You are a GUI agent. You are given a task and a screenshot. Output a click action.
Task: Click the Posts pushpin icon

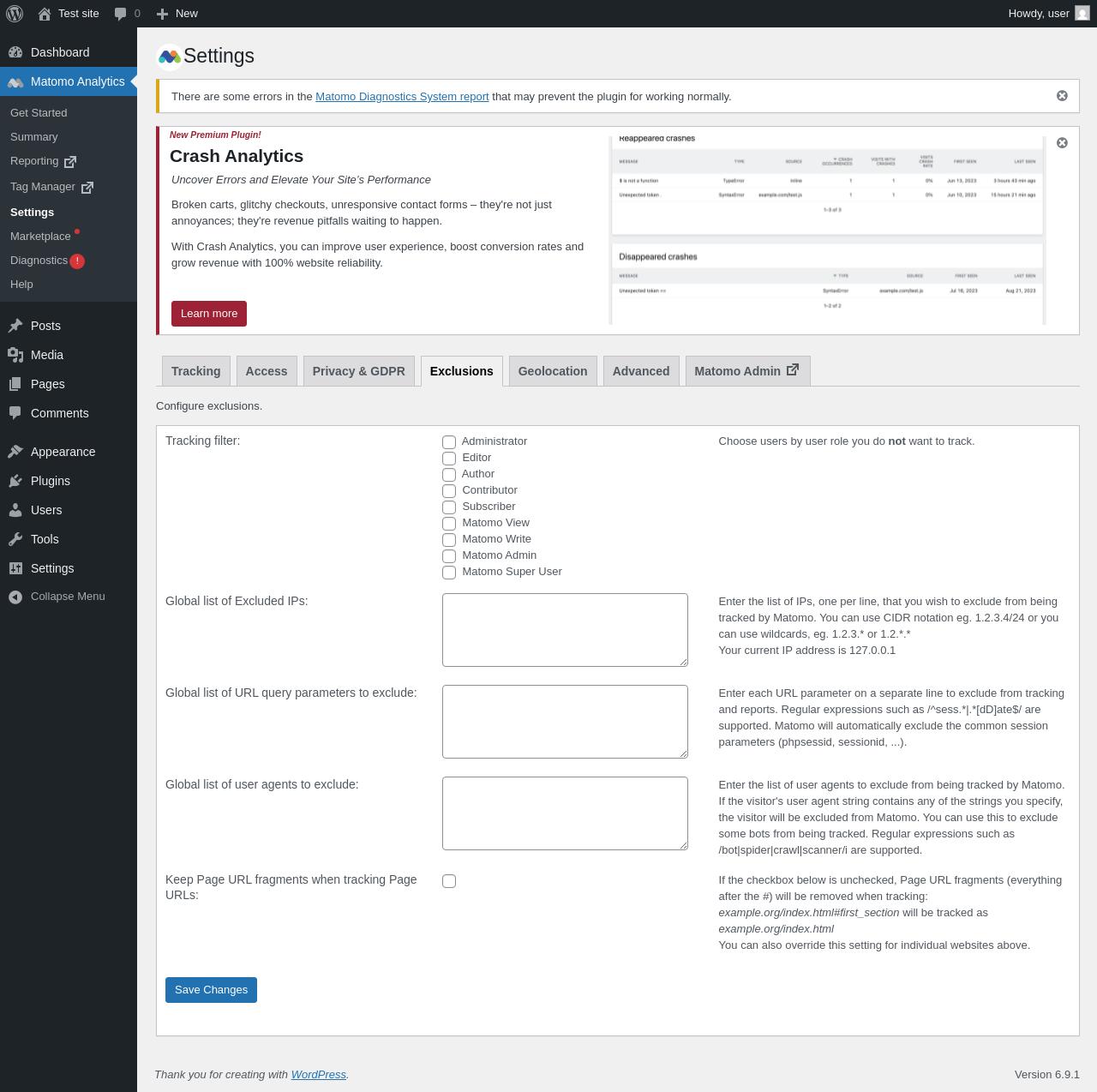pos(15,326)
